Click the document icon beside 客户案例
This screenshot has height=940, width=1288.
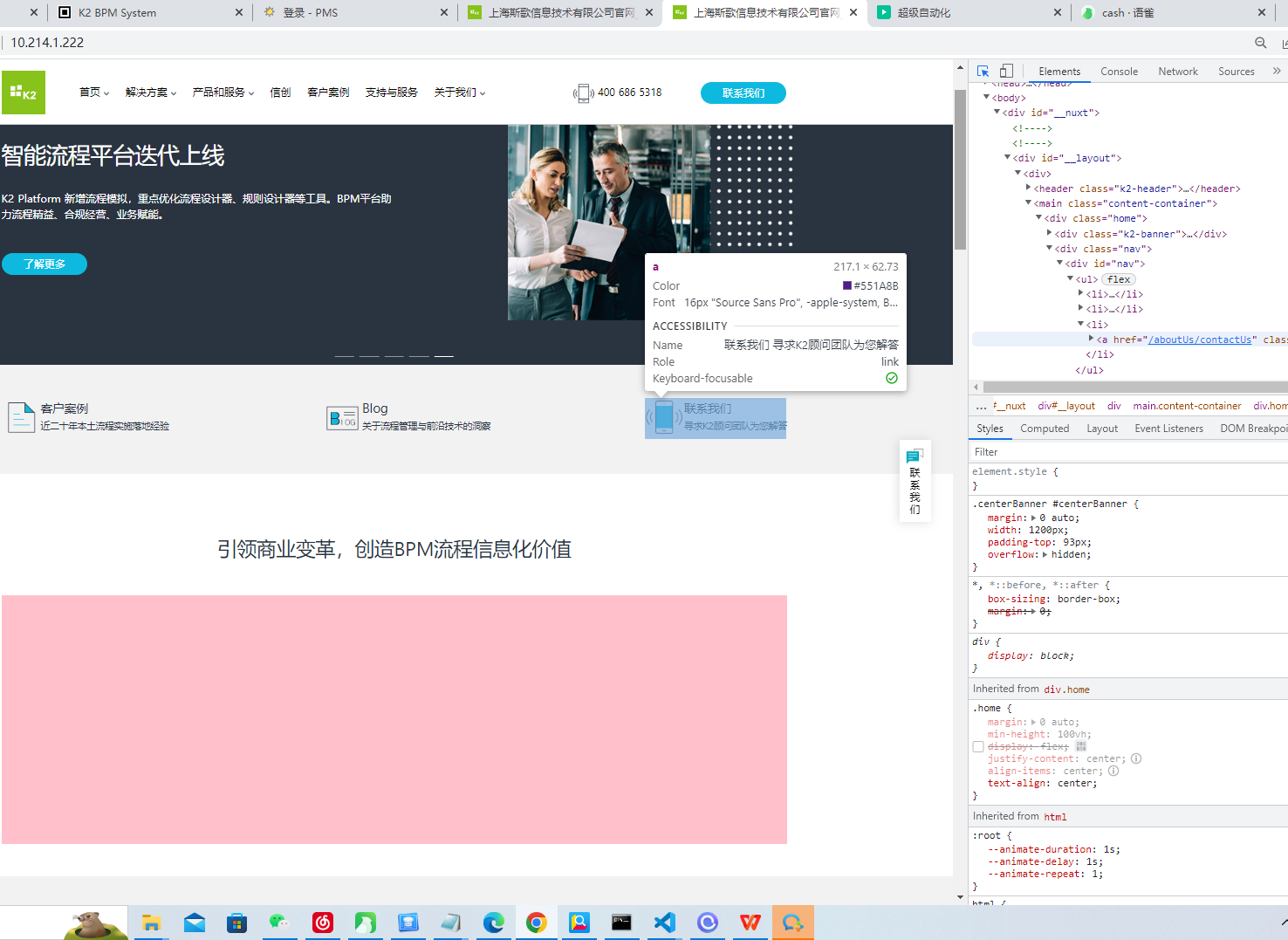[21, 417]
